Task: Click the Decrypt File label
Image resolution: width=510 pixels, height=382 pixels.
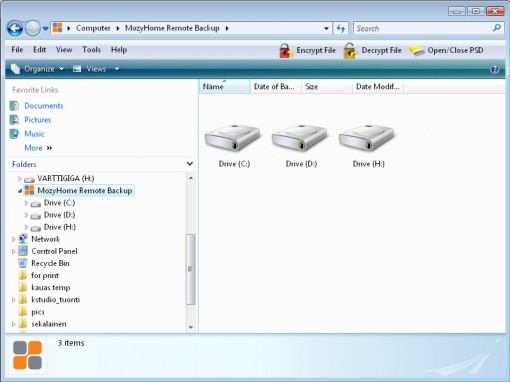Action: pos(381,50)
